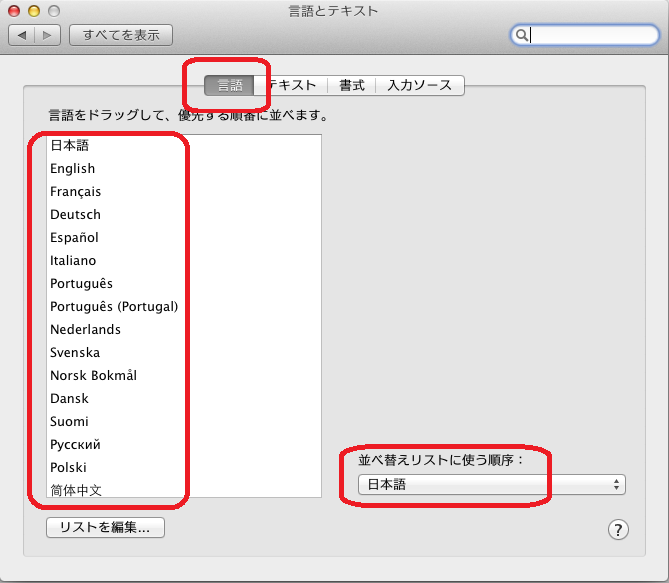This screenshot has height=583, width=669.
Task: Select Deutsch in the language list
Action: [184, 215]
